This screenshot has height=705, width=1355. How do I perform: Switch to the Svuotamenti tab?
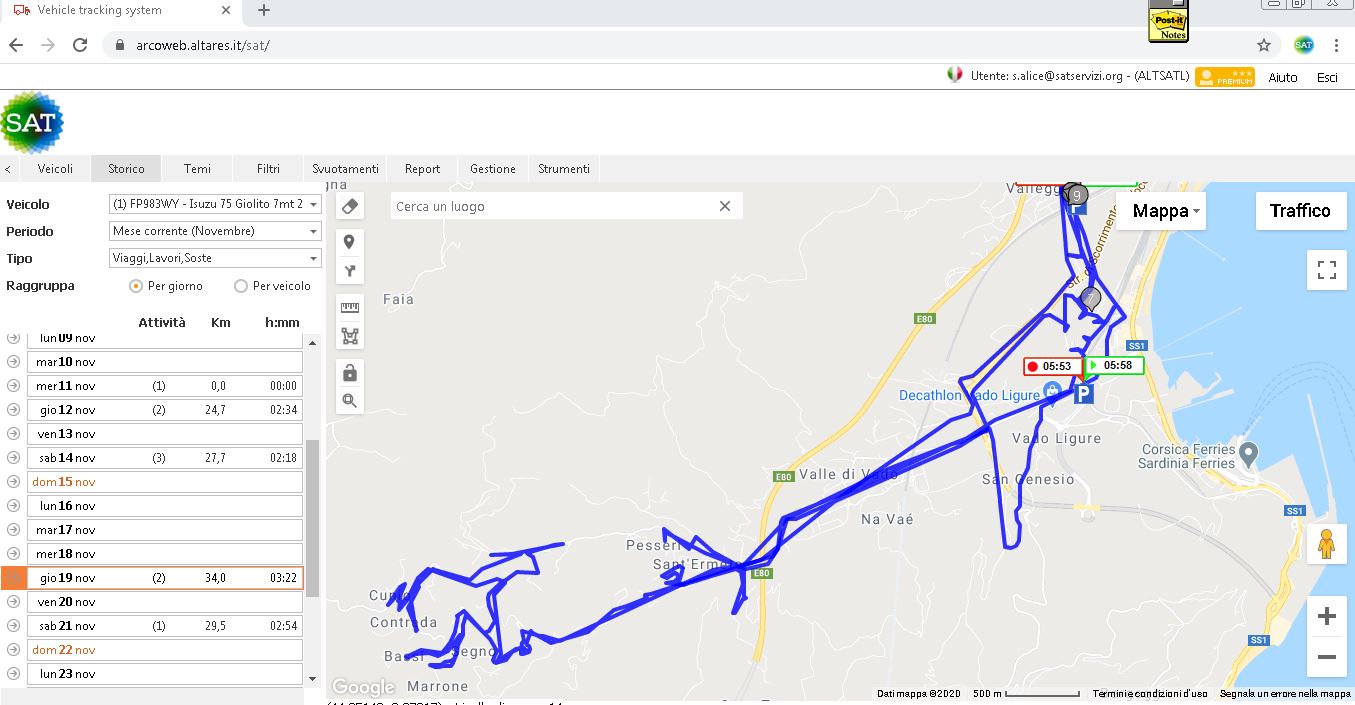tap(345, 169)
